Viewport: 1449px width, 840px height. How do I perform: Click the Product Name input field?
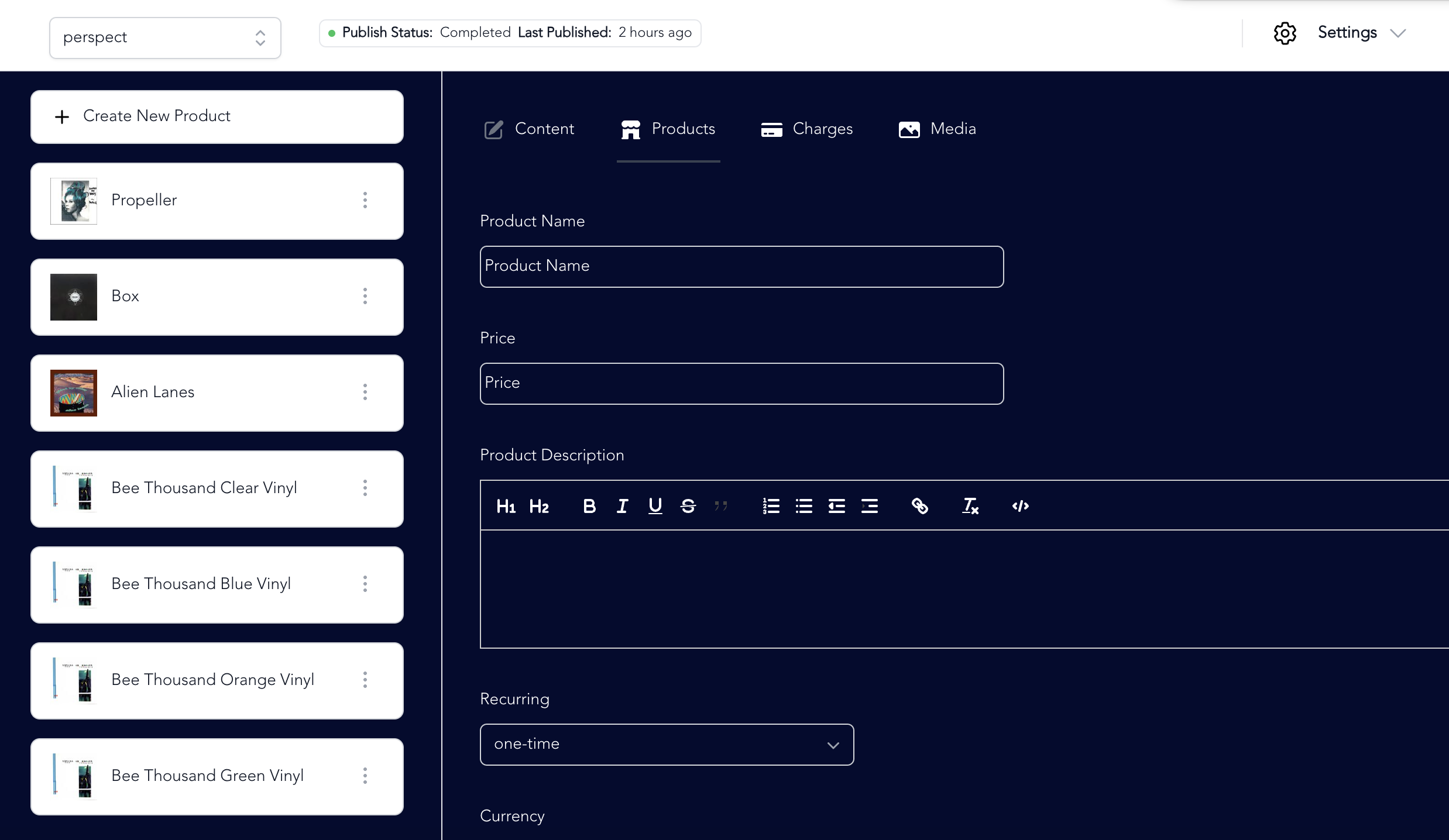tap(741, 266)
